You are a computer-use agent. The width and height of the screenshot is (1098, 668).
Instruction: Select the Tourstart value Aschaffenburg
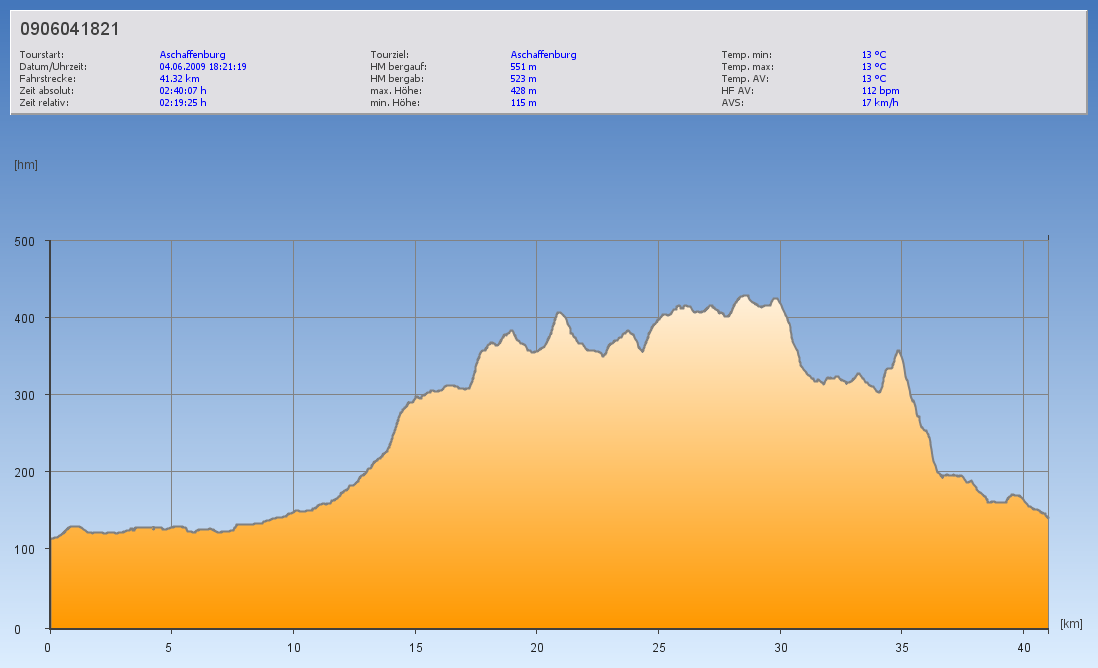(x=192, y=55)
